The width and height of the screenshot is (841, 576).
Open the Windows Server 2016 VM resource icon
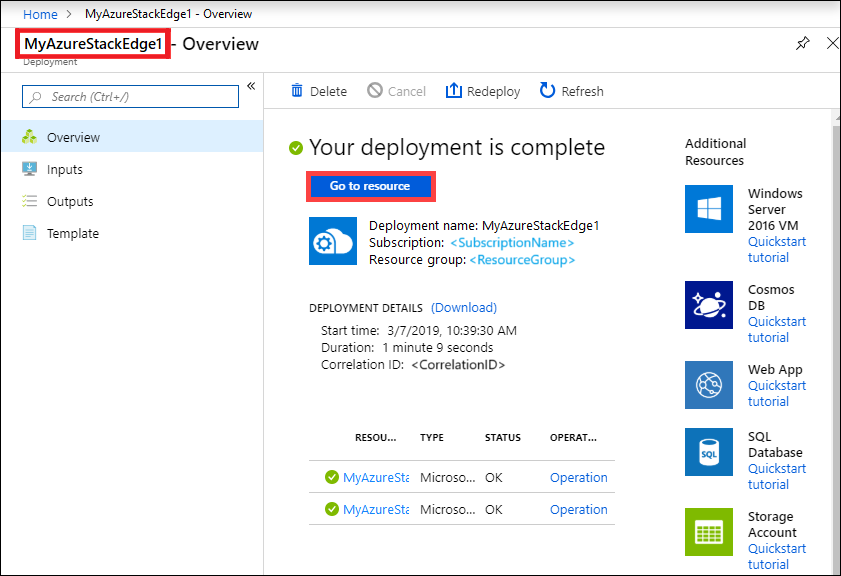coord(709,209)
